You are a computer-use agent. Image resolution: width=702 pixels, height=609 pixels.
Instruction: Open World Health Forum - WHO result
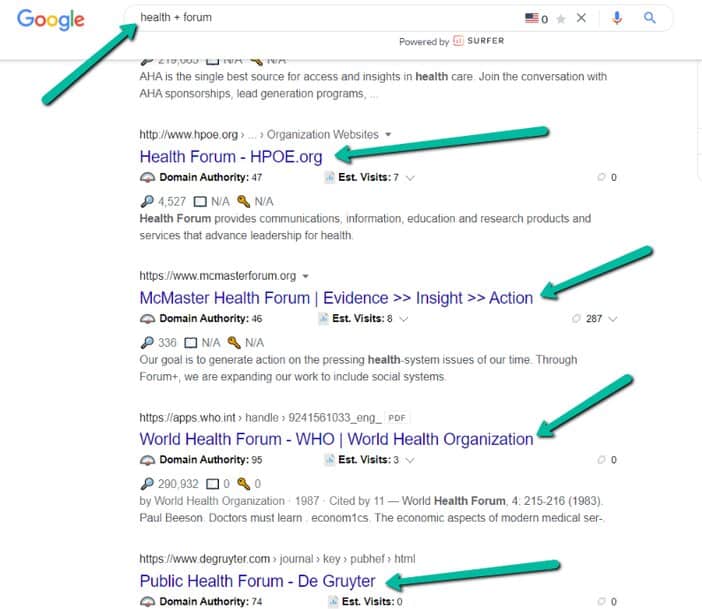336,439
